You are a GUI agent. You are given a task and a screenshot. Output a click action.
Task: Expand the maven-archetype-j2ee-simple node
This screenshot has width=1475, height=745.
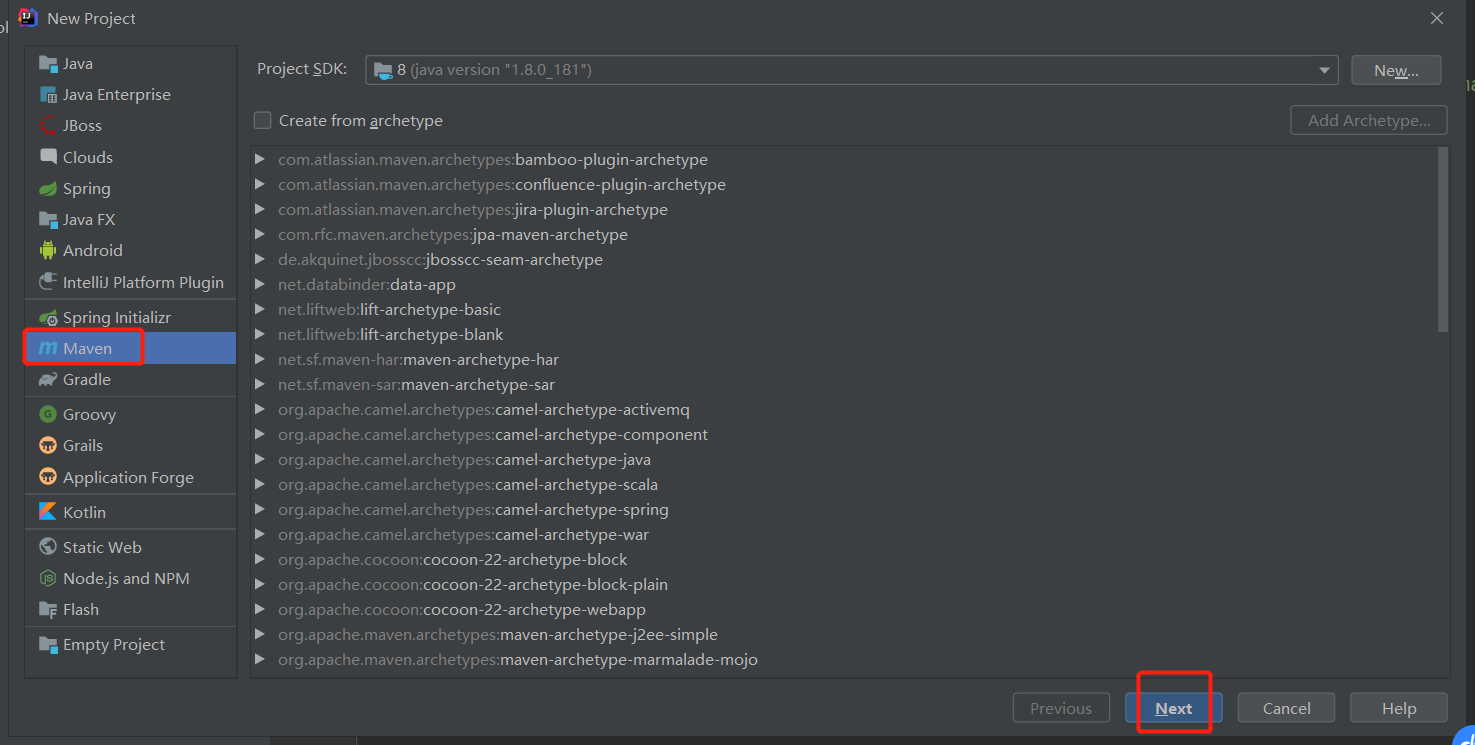pos(260,635)
